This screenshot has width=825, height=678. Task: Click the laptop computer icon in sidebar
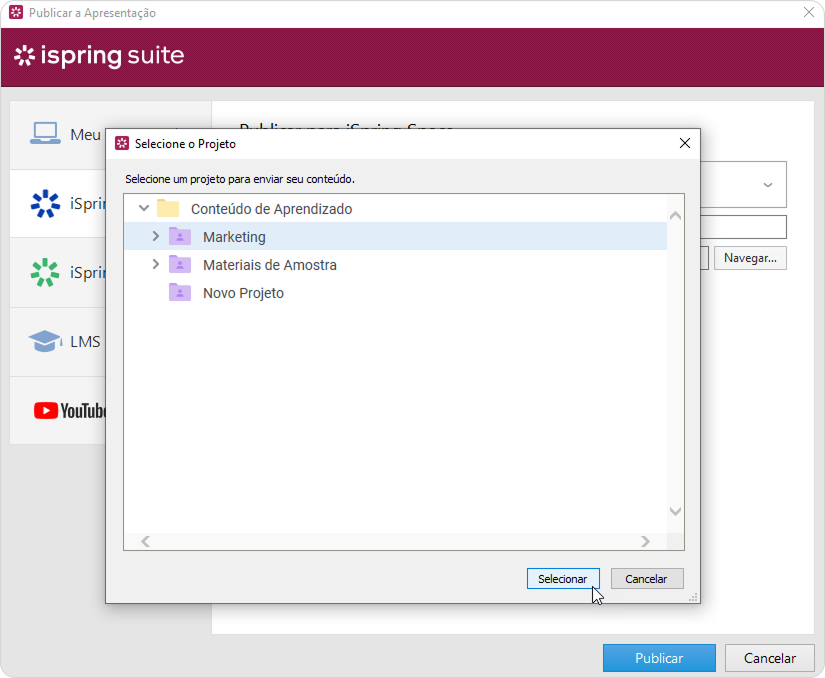(45, 134)
